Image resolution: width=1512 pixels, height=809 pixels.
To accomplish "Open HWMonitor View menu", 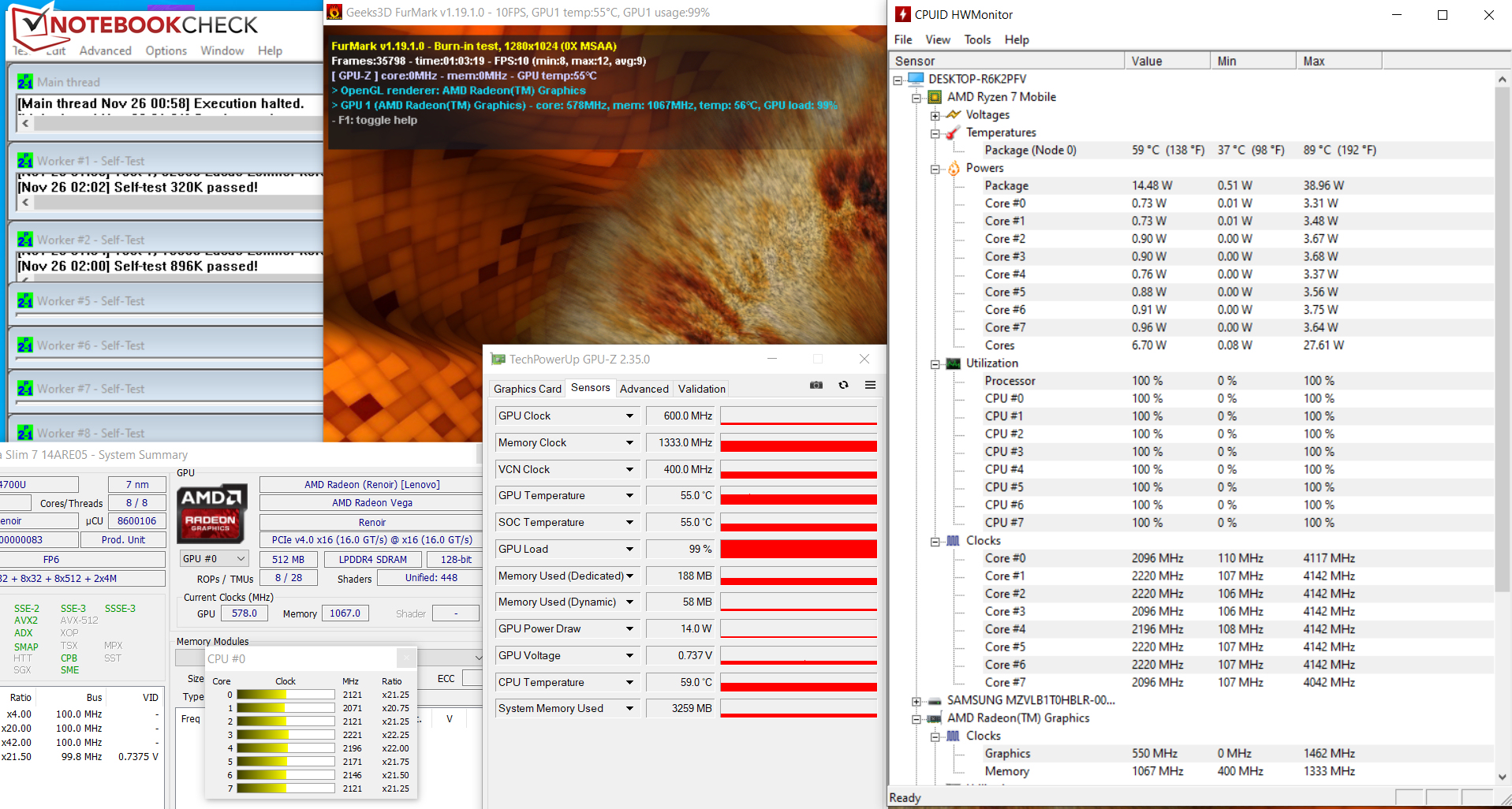I will point(938,39).
